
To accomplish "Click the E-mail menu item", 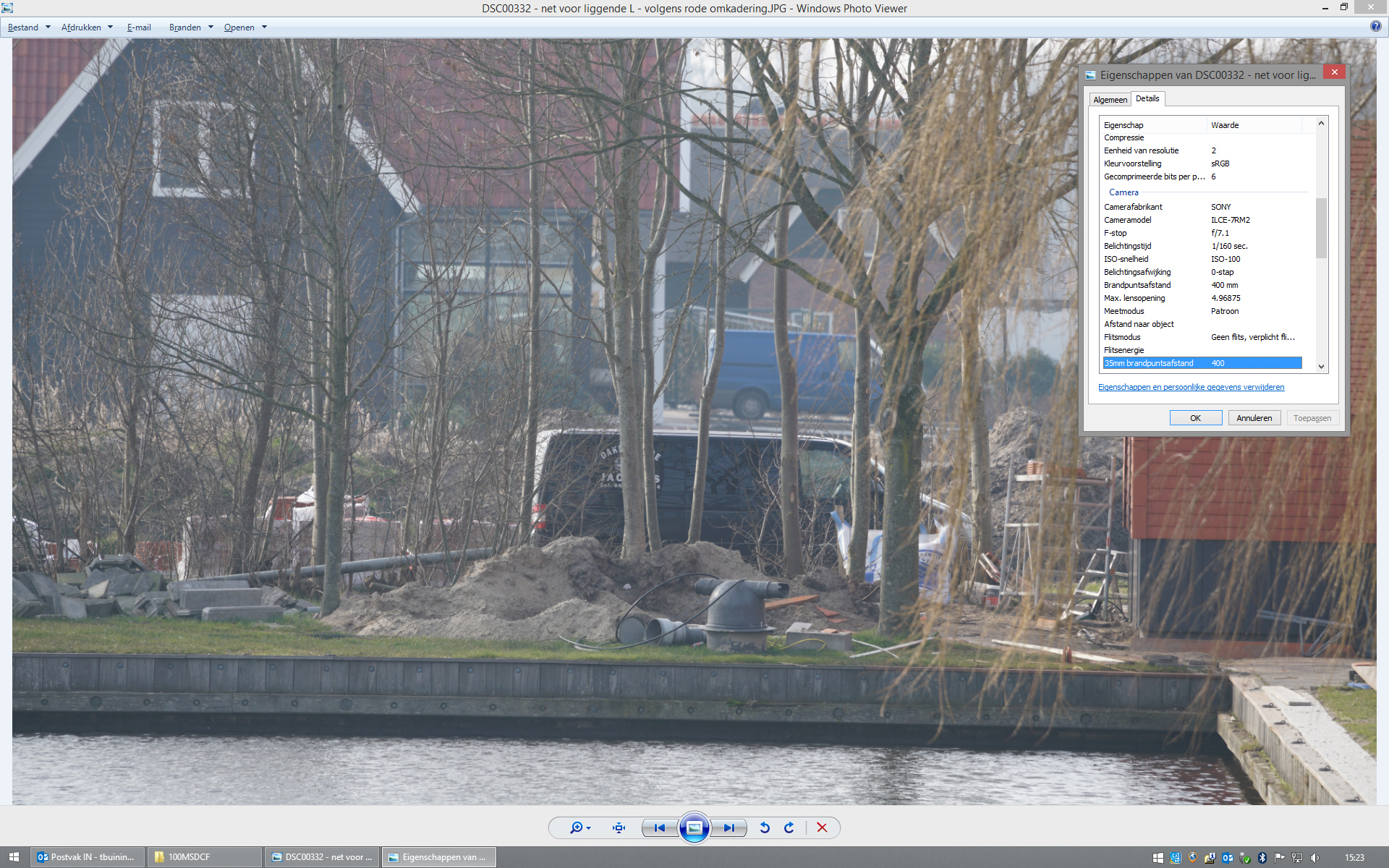I will 139,27.
